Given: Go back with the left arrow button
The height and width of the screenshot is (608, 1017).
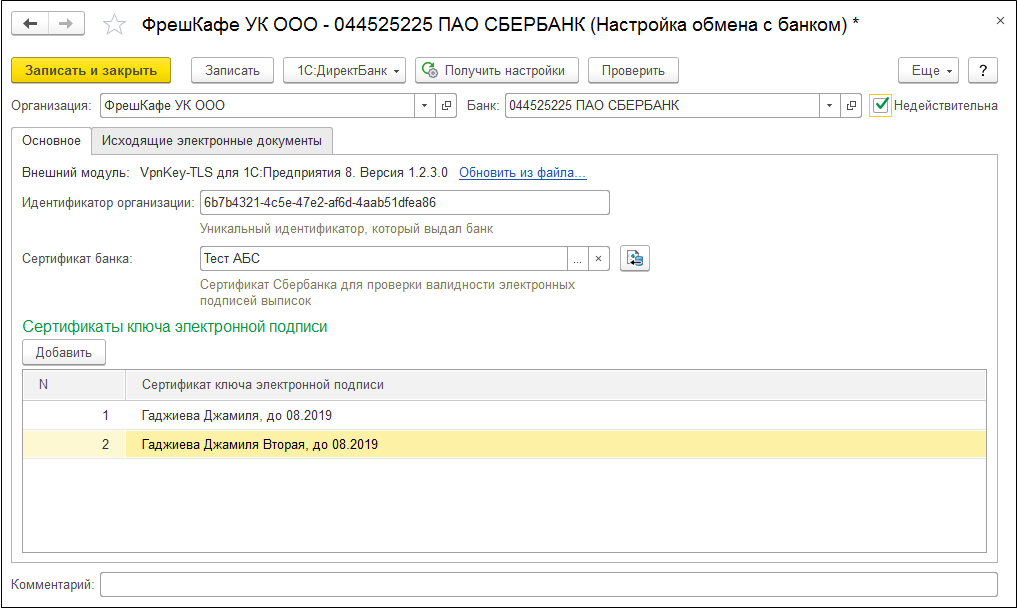Looking at the screenshot, I should (30, 24).
